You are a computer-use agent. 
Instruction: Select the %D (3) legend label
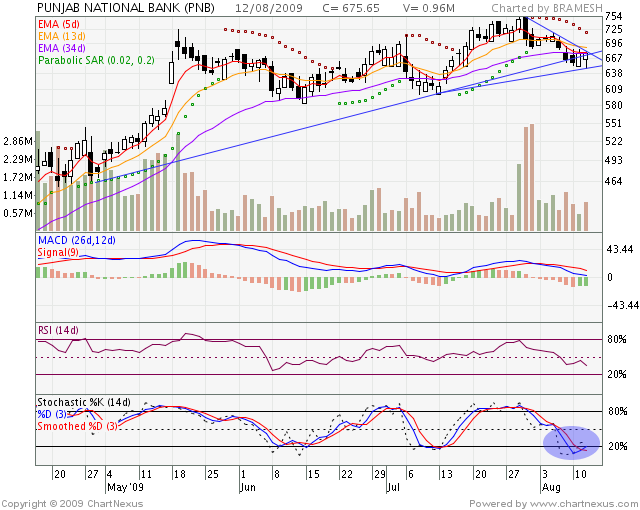52,414
